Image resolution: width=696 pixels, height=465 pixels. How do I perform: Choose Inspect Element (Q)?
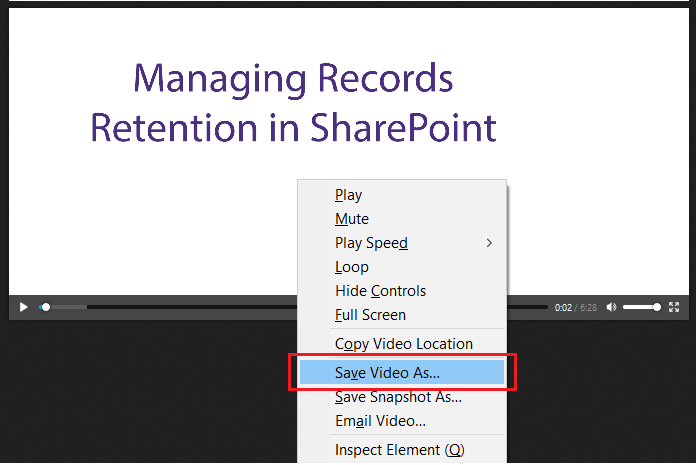402,450
